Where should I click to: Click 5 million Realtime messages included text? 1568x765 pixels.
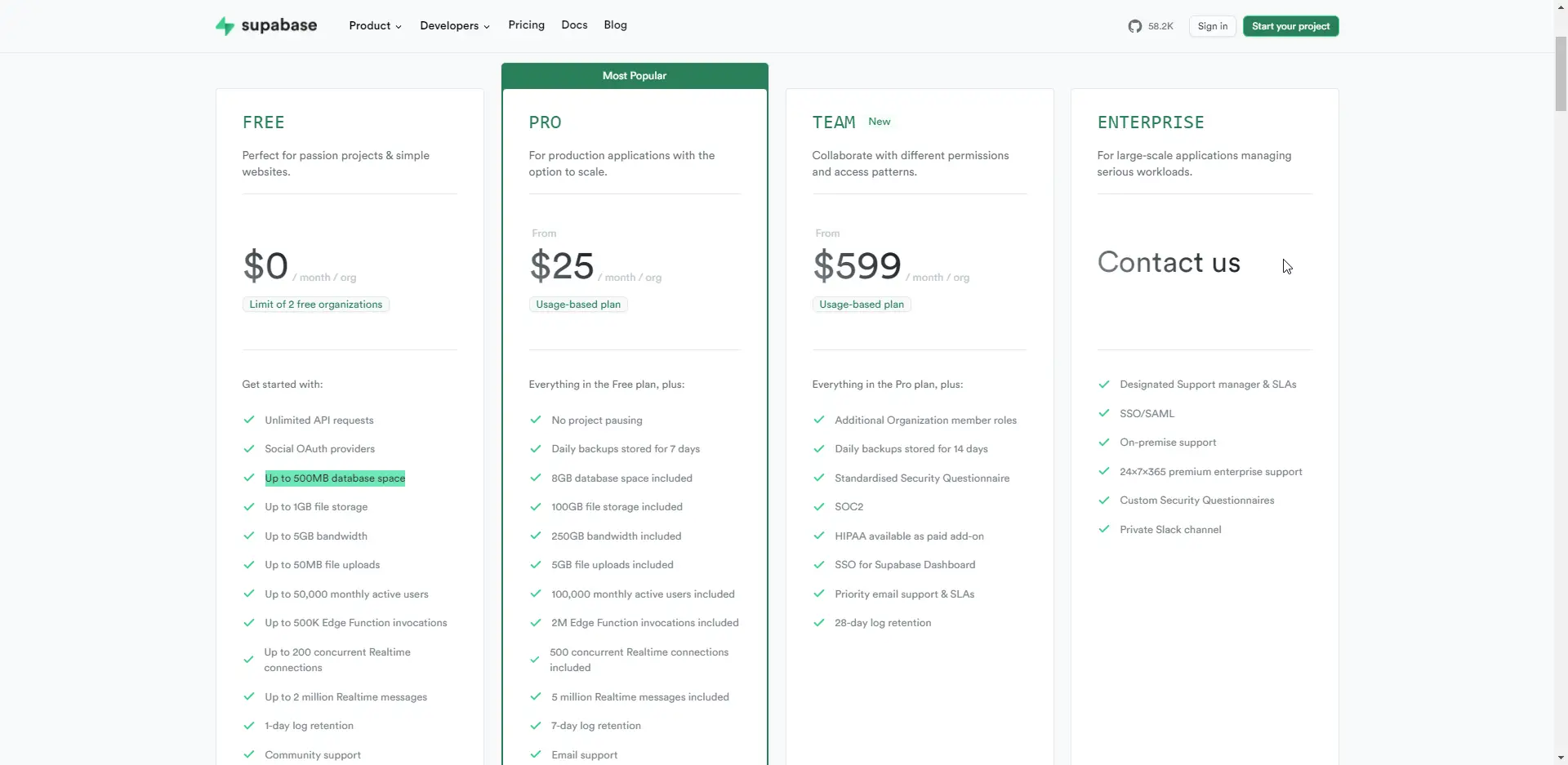point(640,696)
